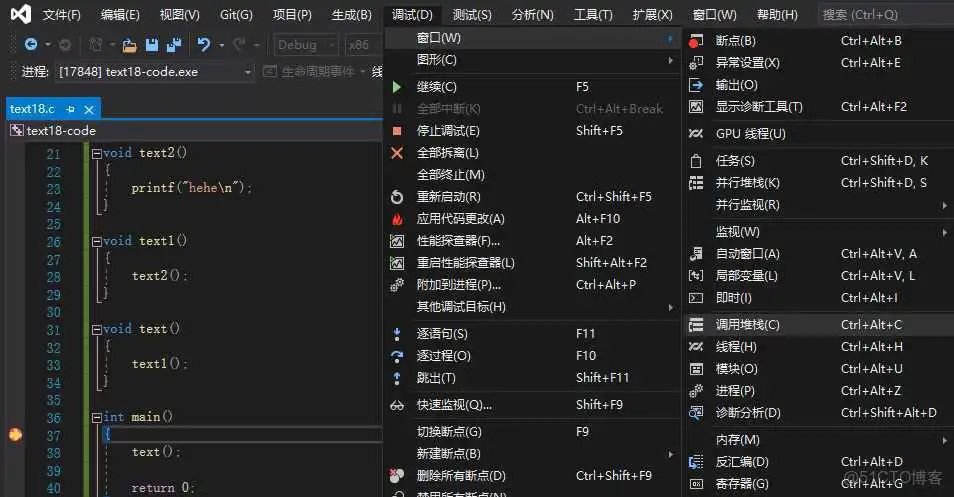Collapse the int main() function block

coord(97,417)
